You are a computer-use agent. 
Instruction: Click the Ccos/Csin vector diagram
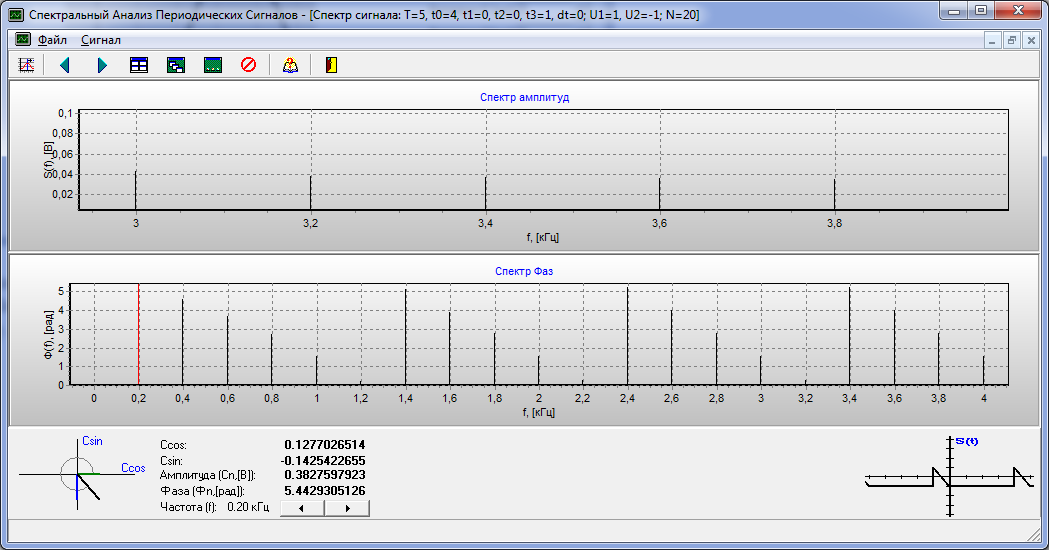[78, 476]
